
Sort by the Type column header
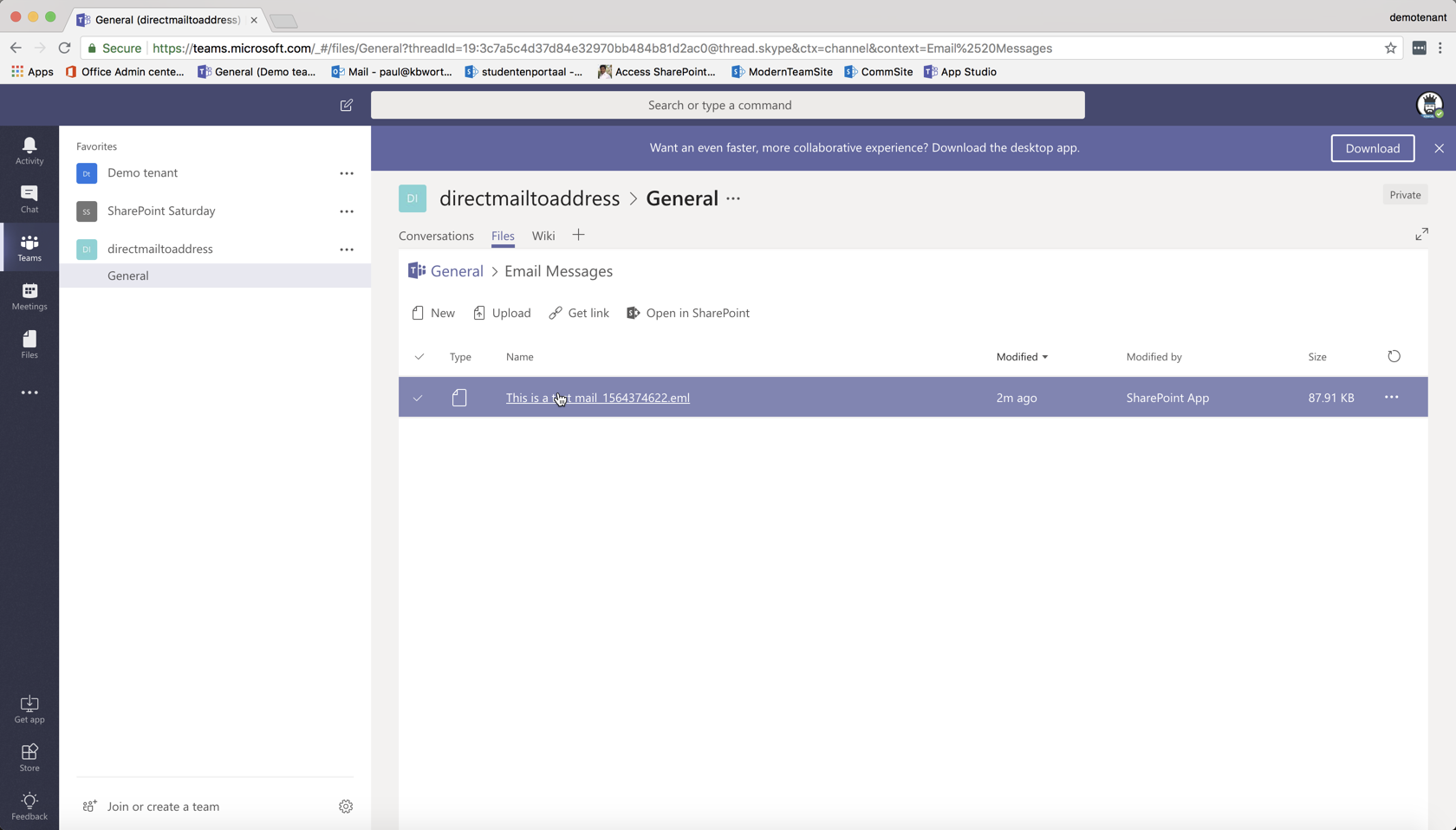pyautogui.click(x=460, y=357)
